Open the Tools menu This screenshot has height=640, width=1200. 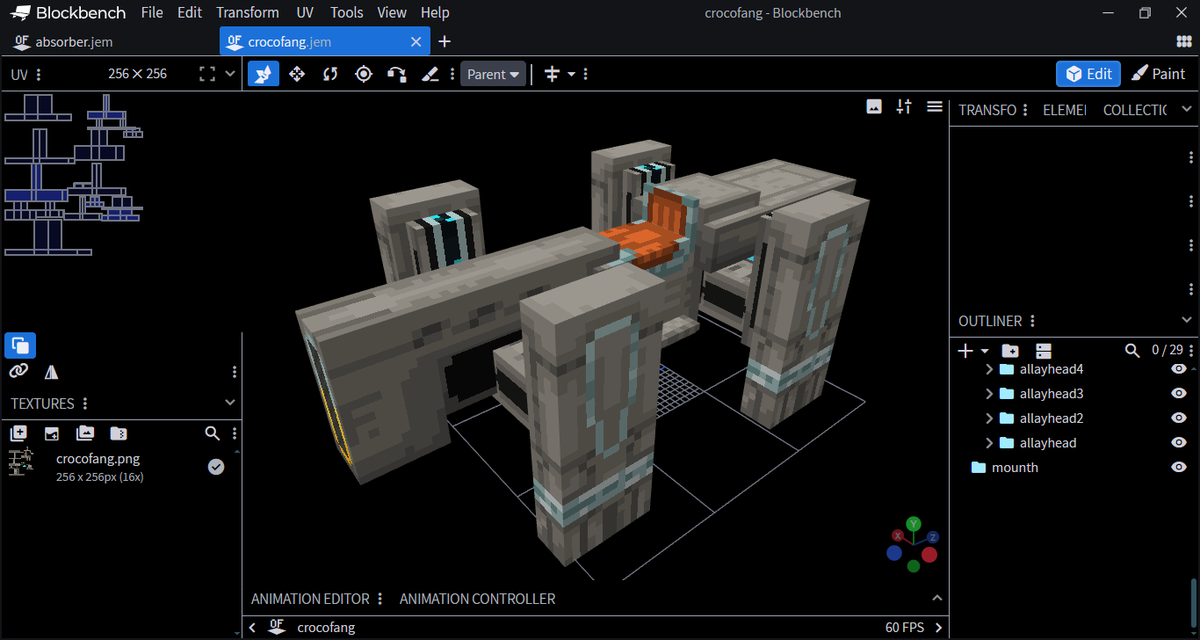tap(346, 13)
